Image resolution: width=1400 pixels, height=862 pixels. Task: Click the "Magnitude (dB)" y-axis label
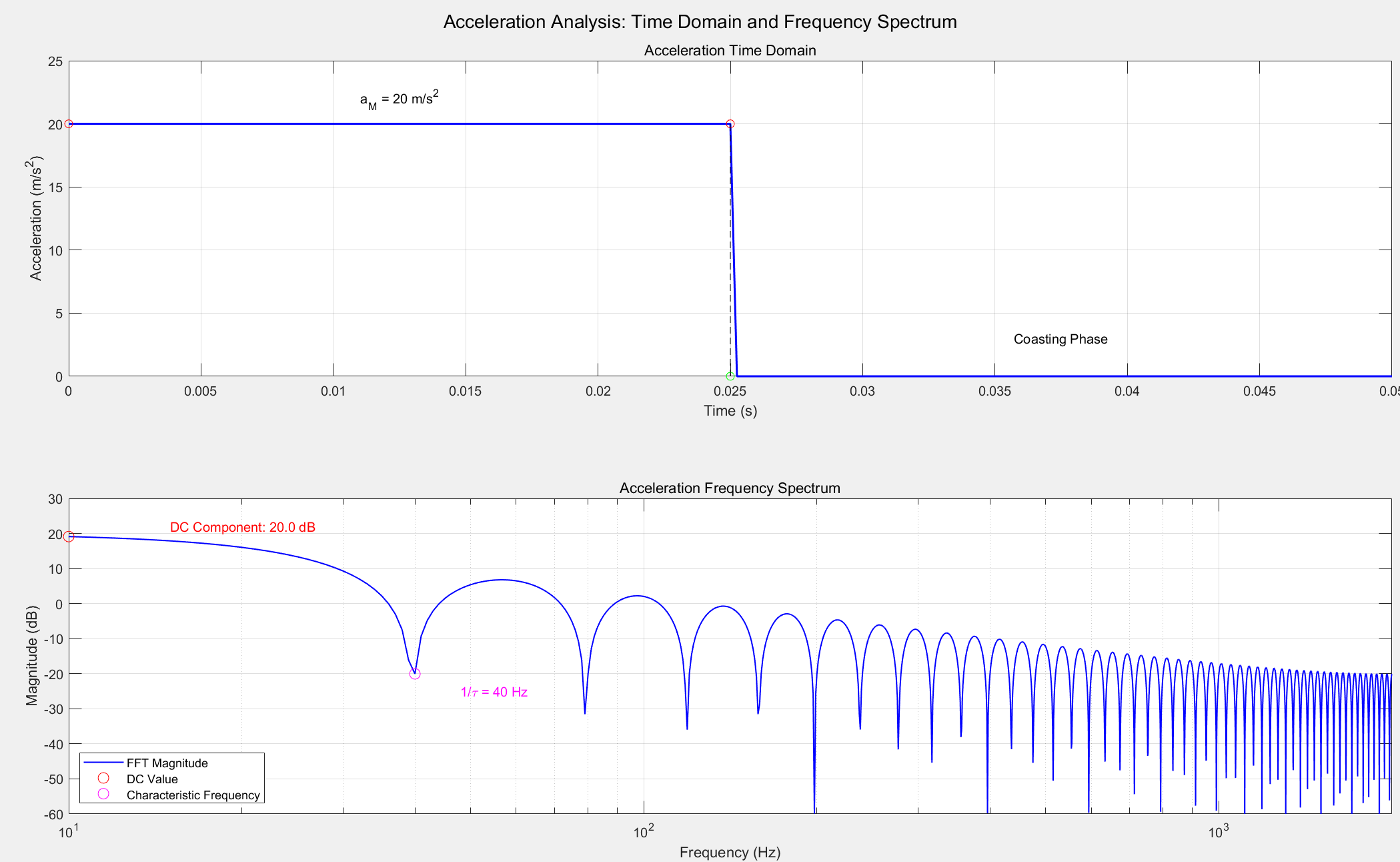click(32, 655)
